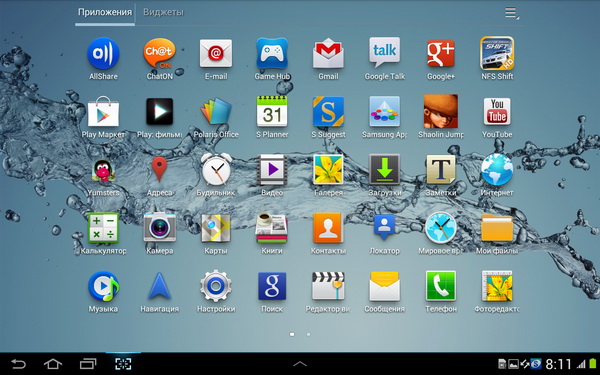Go to second page indicator dot
The image size is (600, 375).
pos(308,334)
